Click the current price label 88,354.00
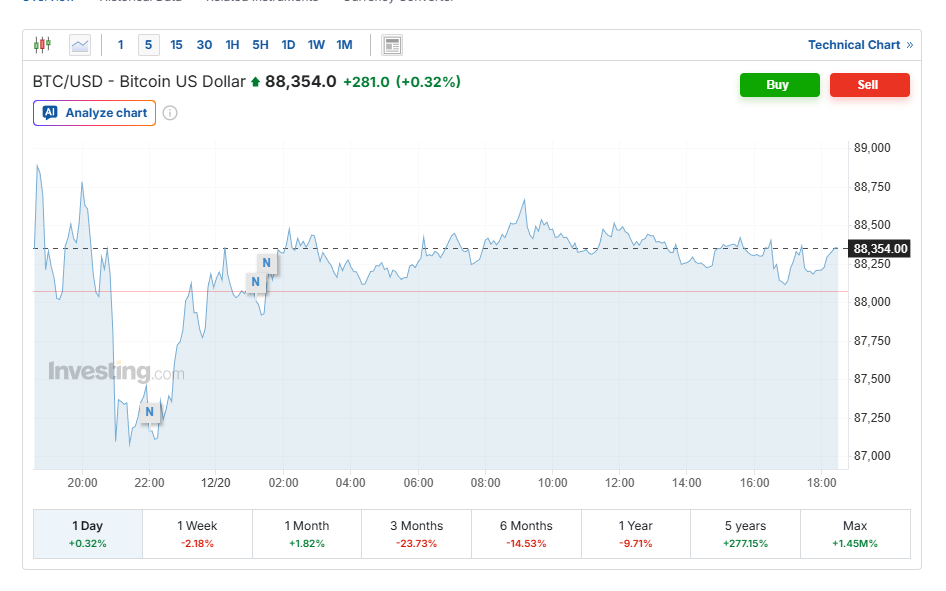This screenshot has height=591, width=946. [880, 249]
